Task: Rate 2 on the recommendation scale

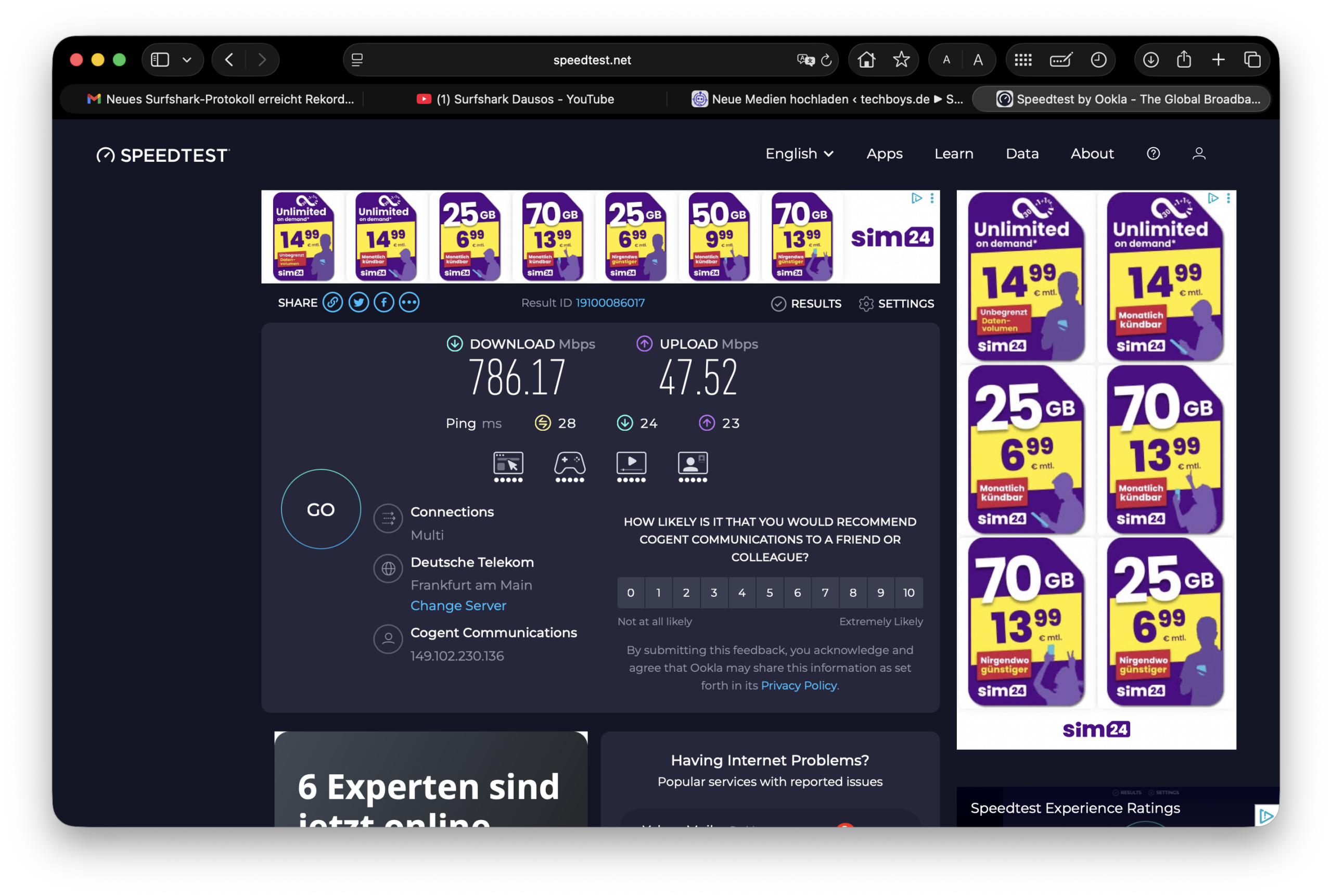Action: [x=686, y=593]
